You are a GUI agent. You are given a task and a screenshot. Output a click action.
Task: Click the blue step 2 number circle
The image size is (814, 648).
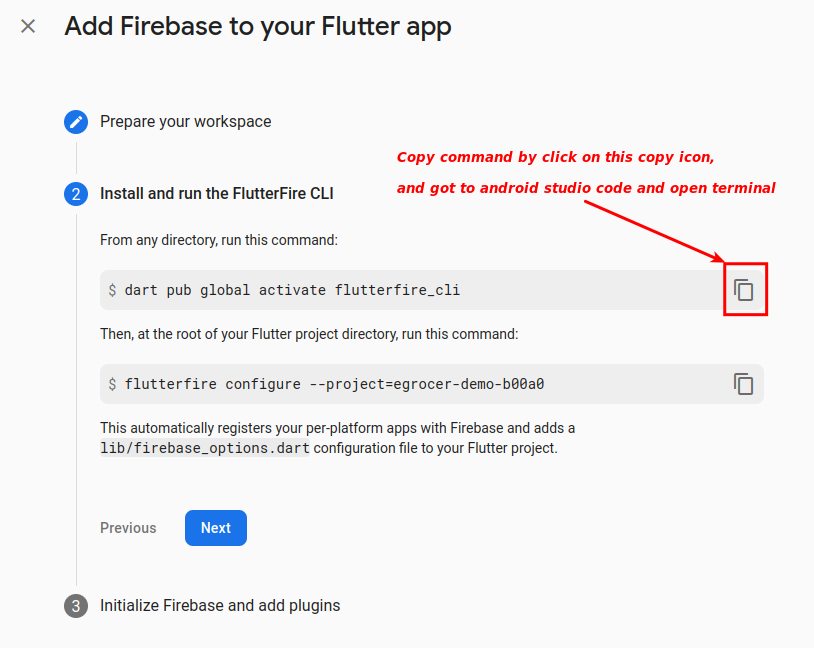[76, 194]
